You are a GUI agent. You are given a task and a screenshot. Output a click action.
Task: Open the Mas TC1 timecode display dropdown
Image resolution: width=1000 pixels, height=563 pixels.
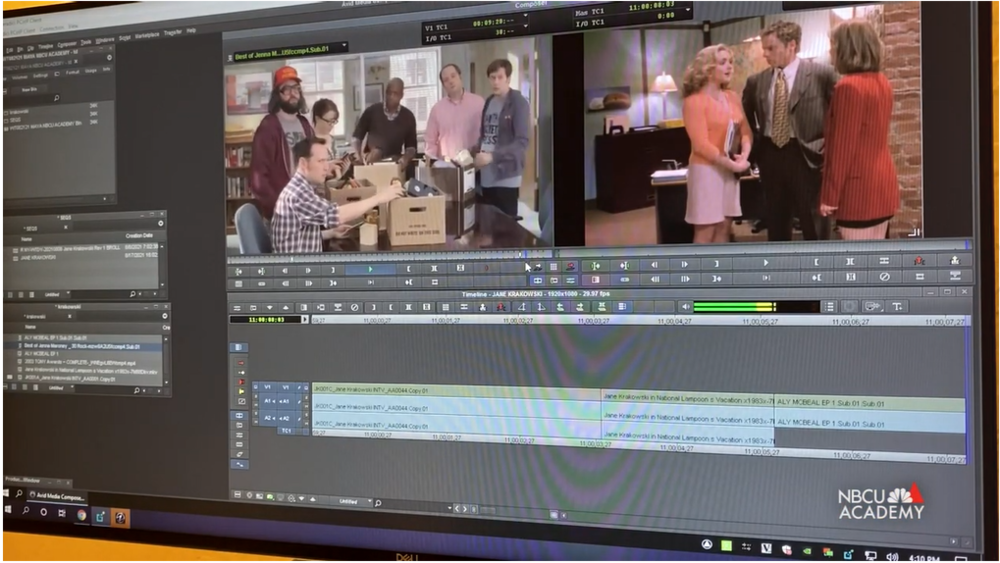coord(688,10)
